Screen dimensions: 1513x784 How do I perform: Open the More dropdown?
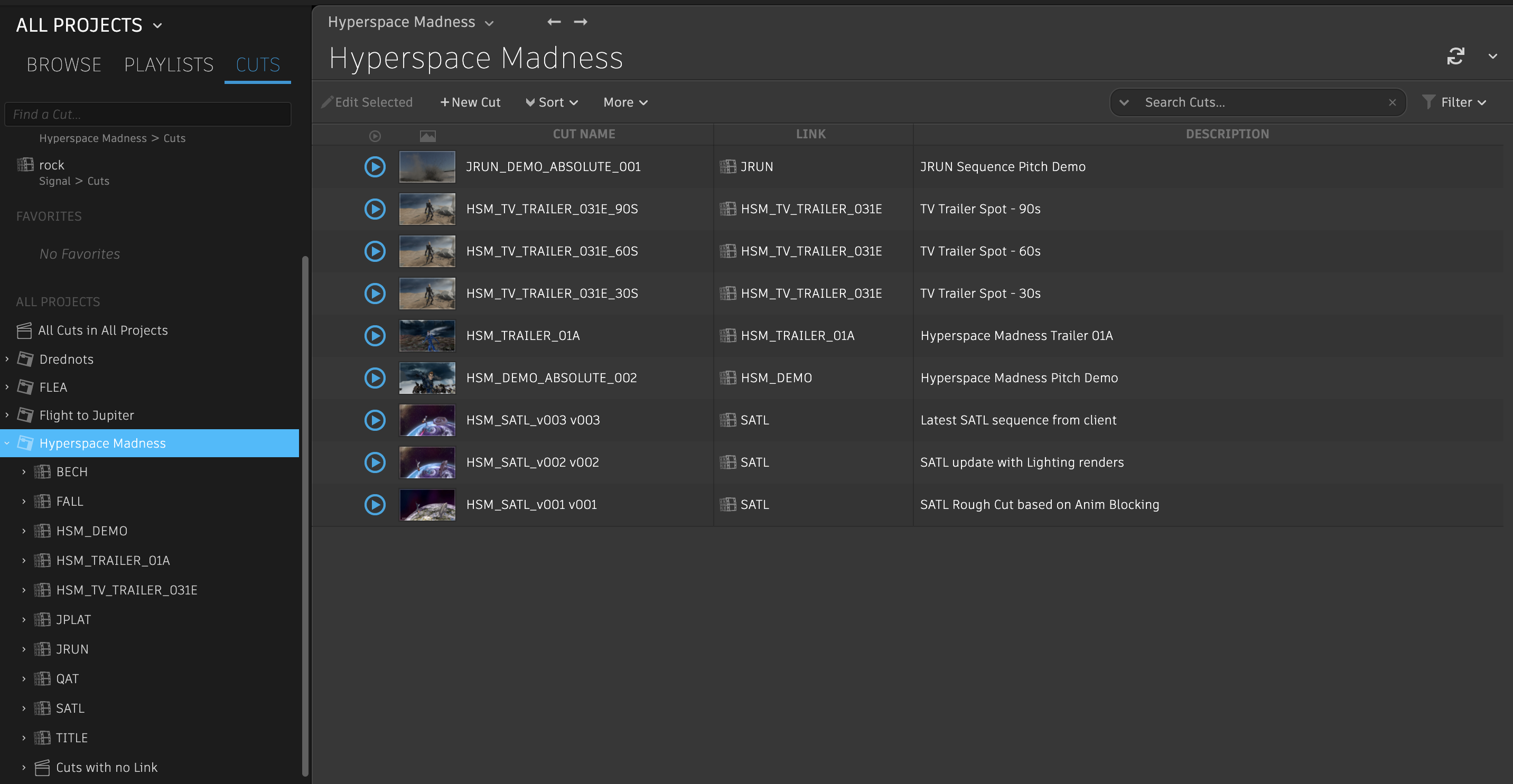(x=624, y=101)
